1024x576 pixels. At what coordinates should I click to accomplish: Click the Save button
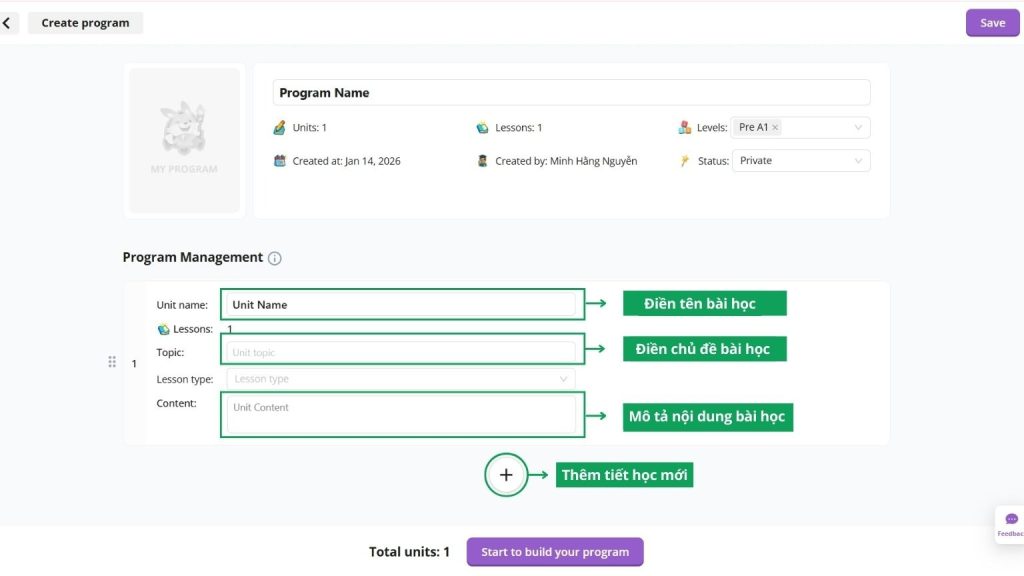[x=992, y=23]
